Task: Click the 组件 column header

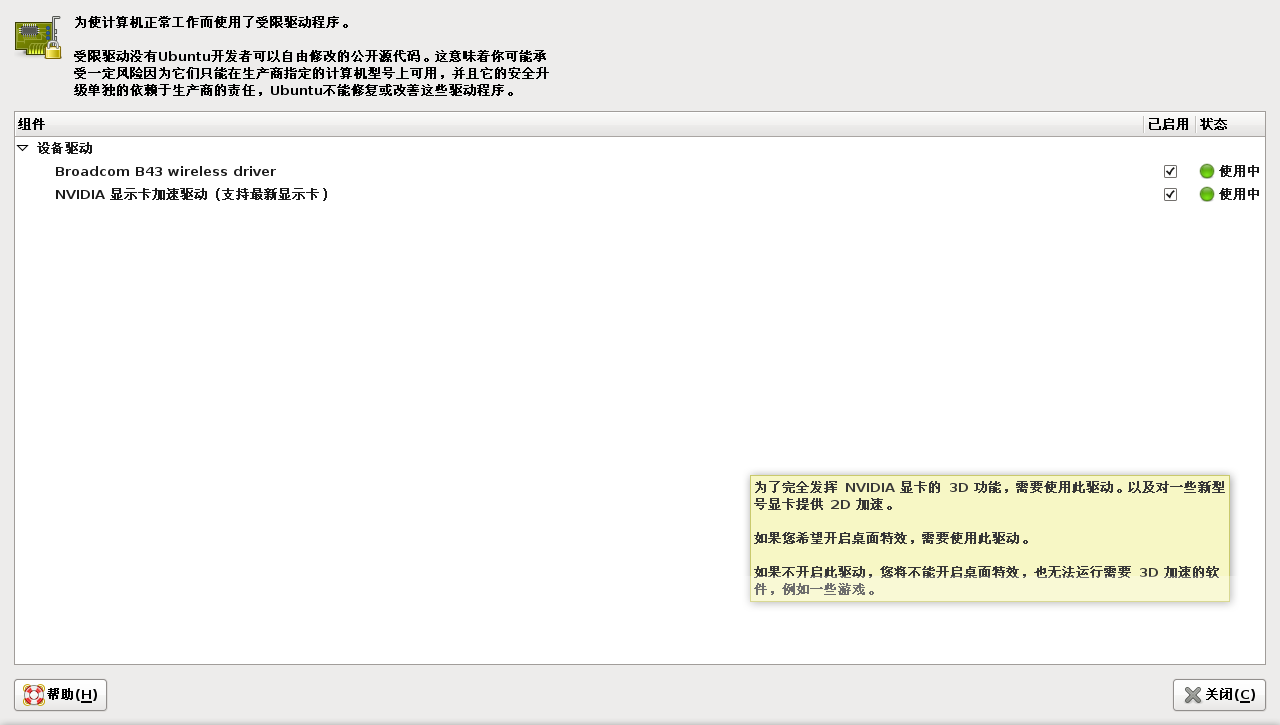Action: pyautogui.click(x=578, y=124)
